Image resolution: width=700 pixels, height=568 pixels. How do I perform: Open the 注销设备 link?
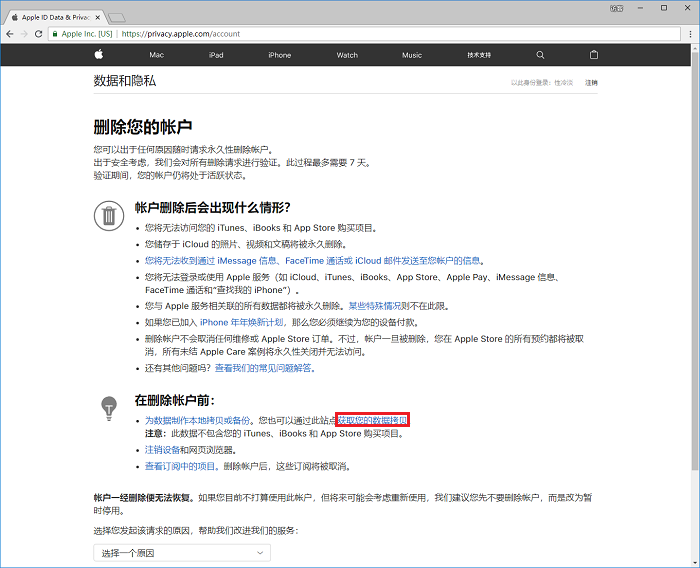coord(162,450)
